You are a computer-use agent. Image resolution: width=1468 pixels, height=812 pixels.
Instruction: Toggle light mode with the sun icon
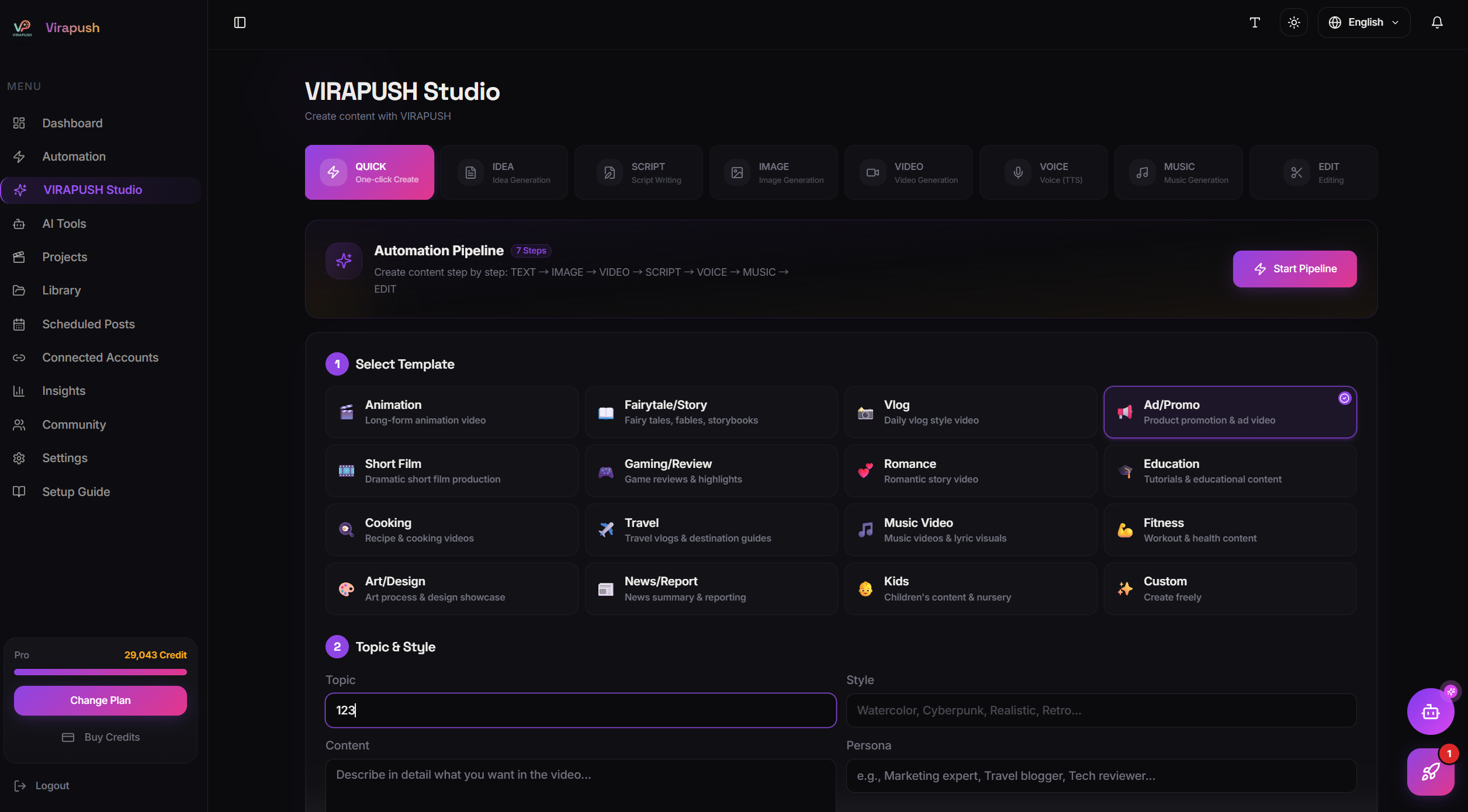click(1293, 22)
